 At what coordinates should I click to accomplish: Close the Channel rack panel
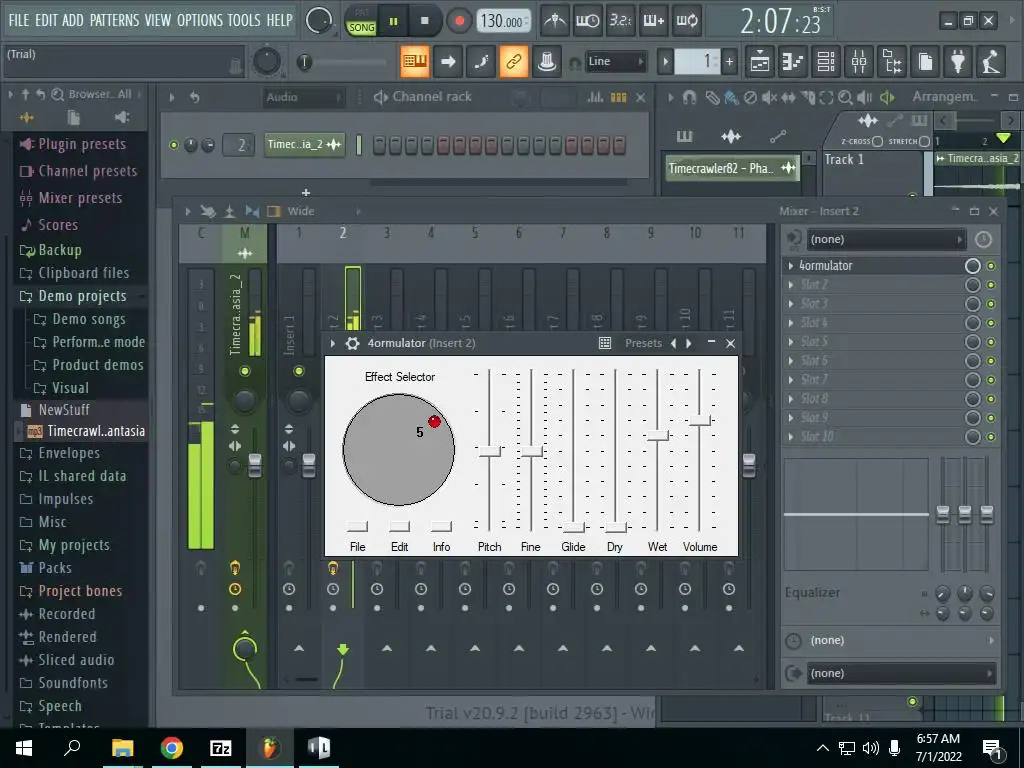[x=641, y=97]
